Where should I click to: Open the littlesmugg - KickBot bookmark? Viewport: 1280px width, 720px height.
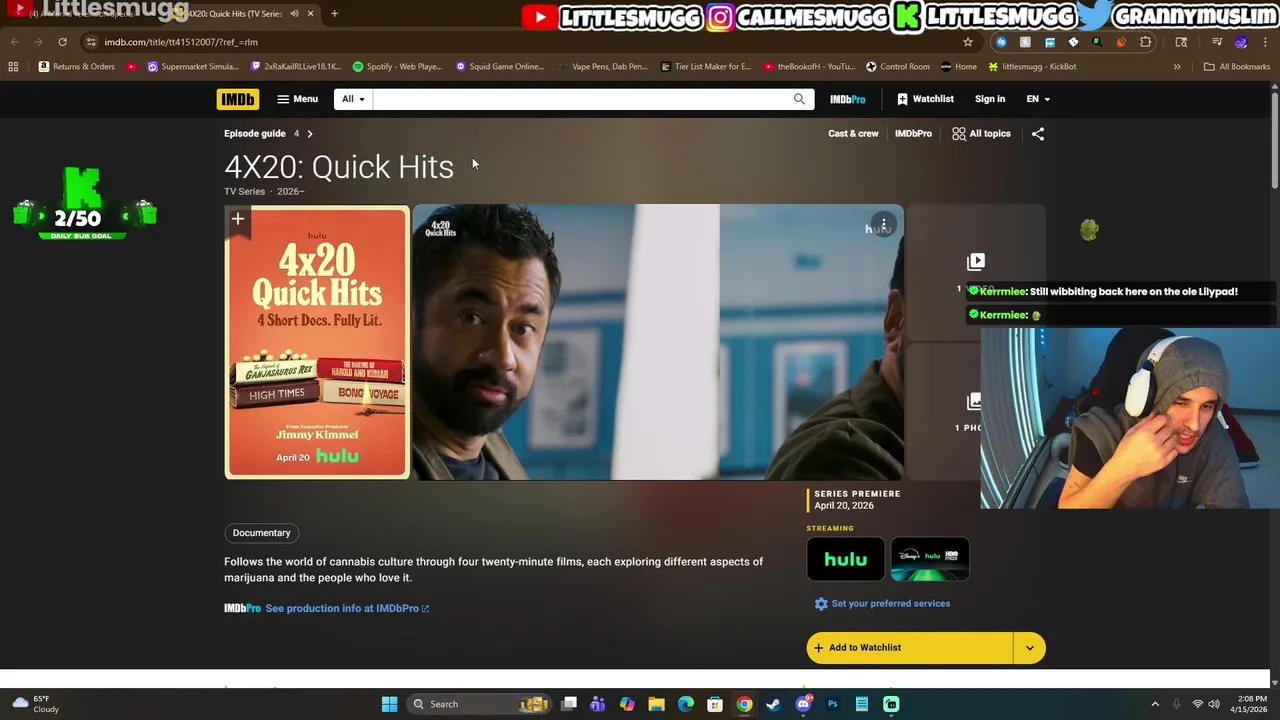point(1032,66)
